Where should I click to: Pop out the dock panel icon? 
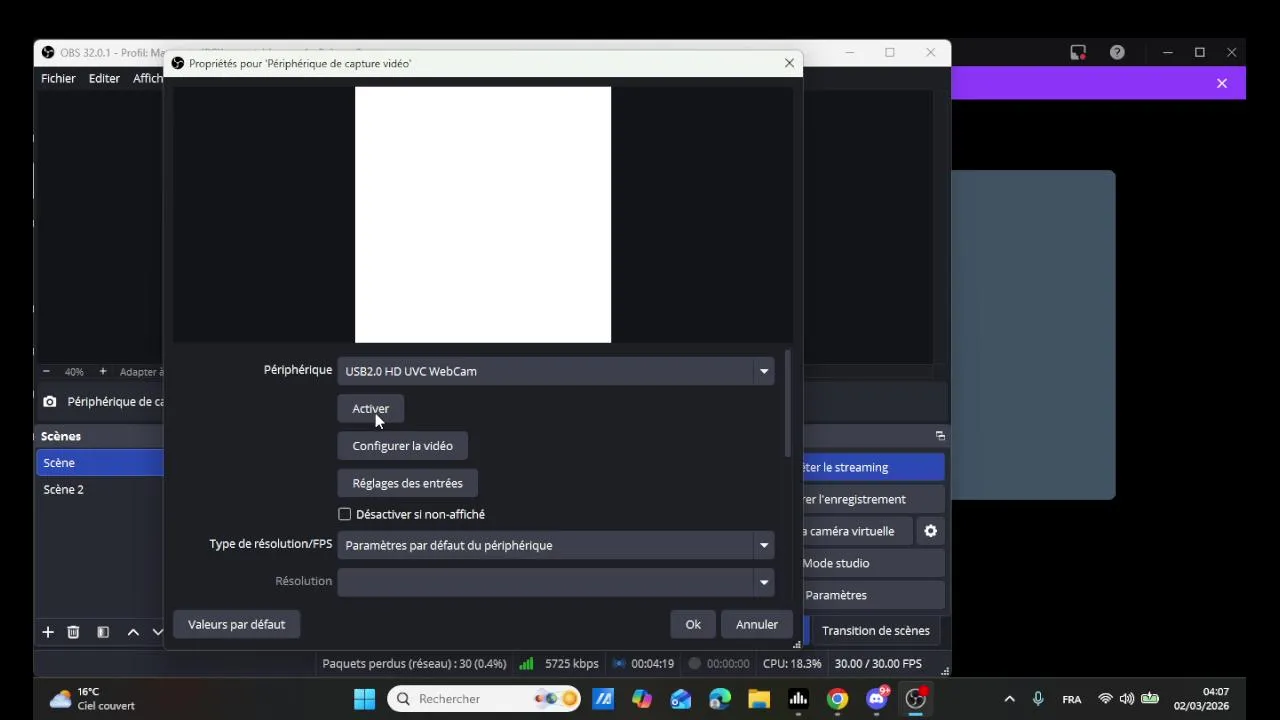pyautogui.click(x=940, y=436)
